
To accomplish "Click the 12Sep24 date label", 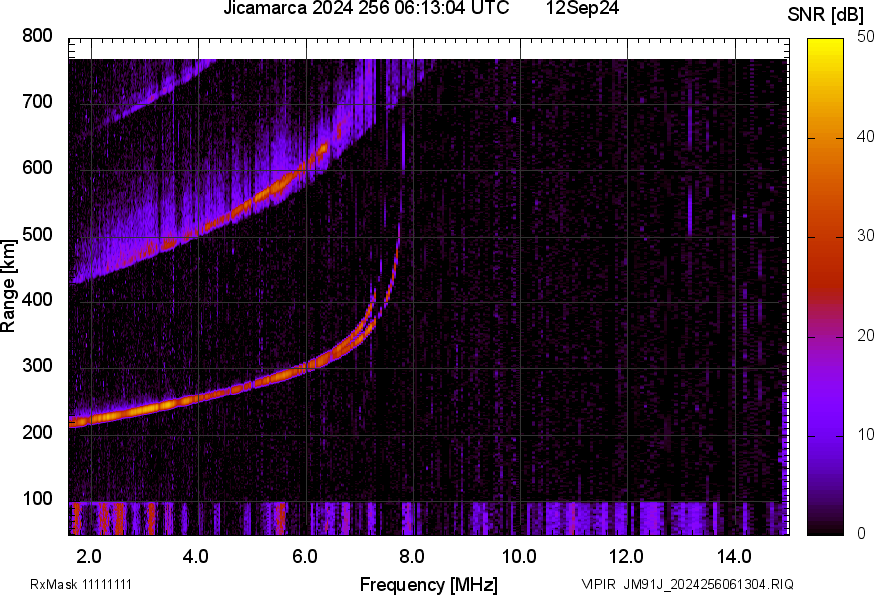I will click(x=582, y=9).
